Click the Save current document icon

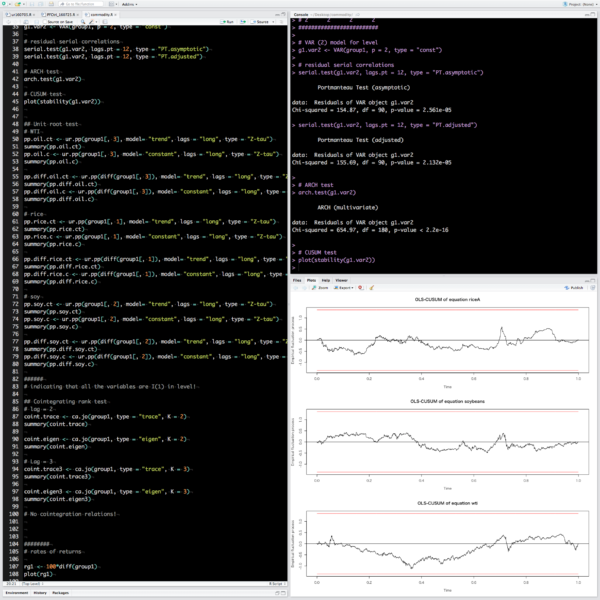point(32,4)
